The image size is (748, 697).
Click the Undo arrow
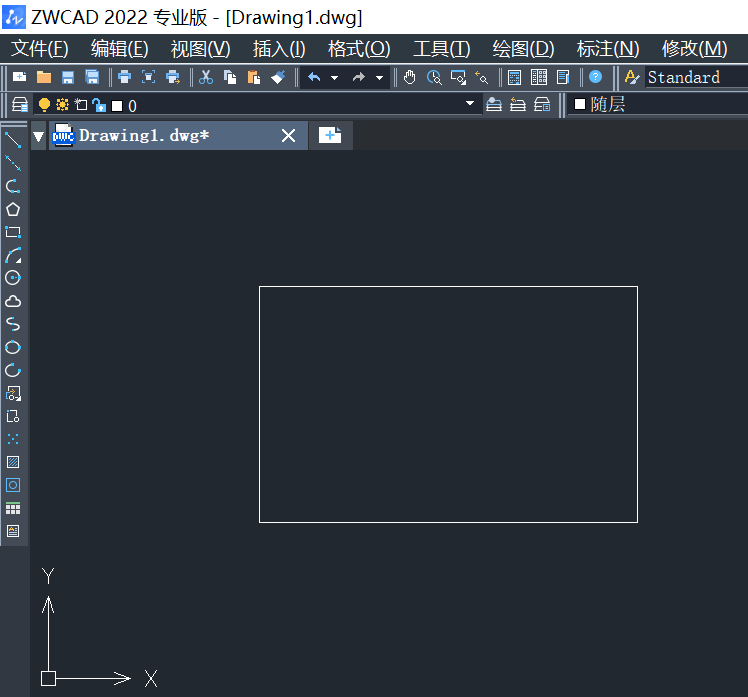(x=314, y=77)
